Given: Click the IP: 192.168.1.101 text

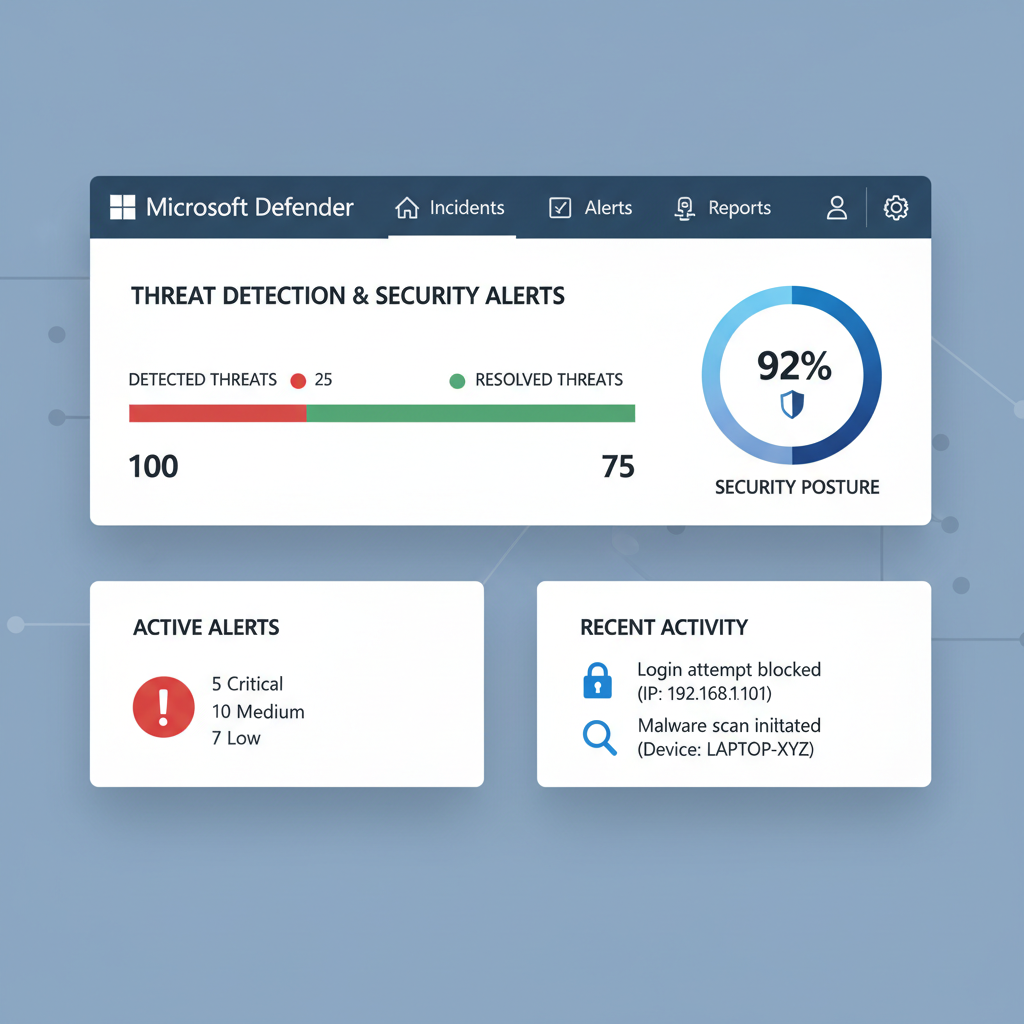Looking at the screenshot, I should [705, 694].
